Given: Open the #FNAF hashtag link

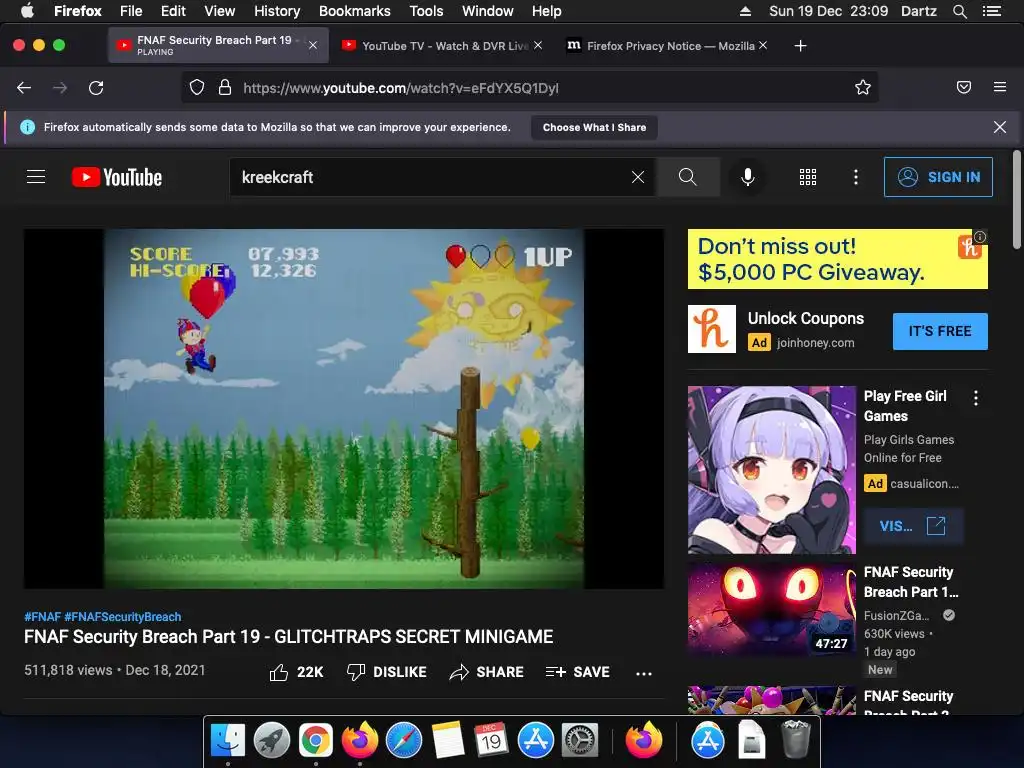Looking at the screenshot, I should click(42, 616).
